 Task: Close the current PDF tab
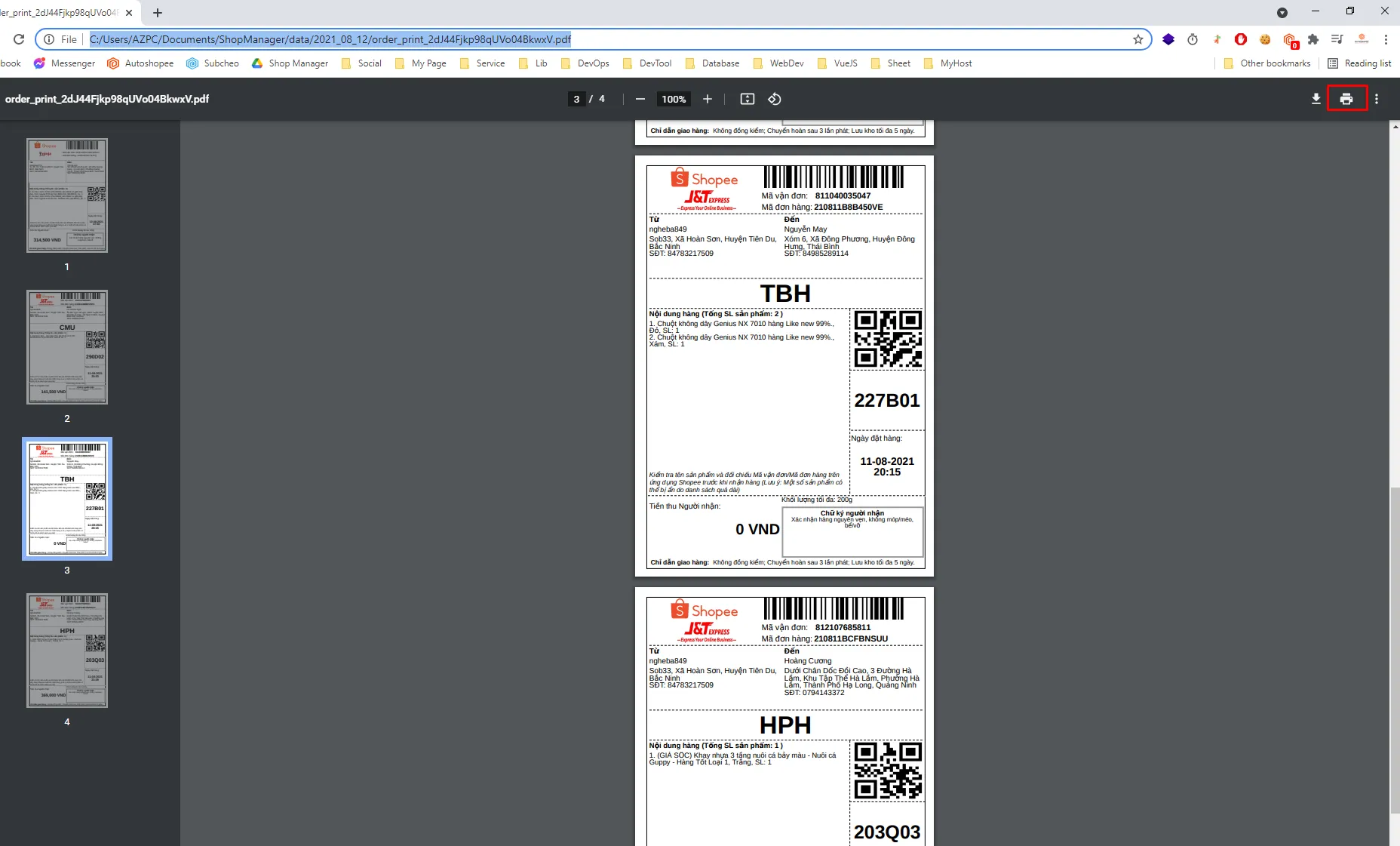[x=129, y=13]
